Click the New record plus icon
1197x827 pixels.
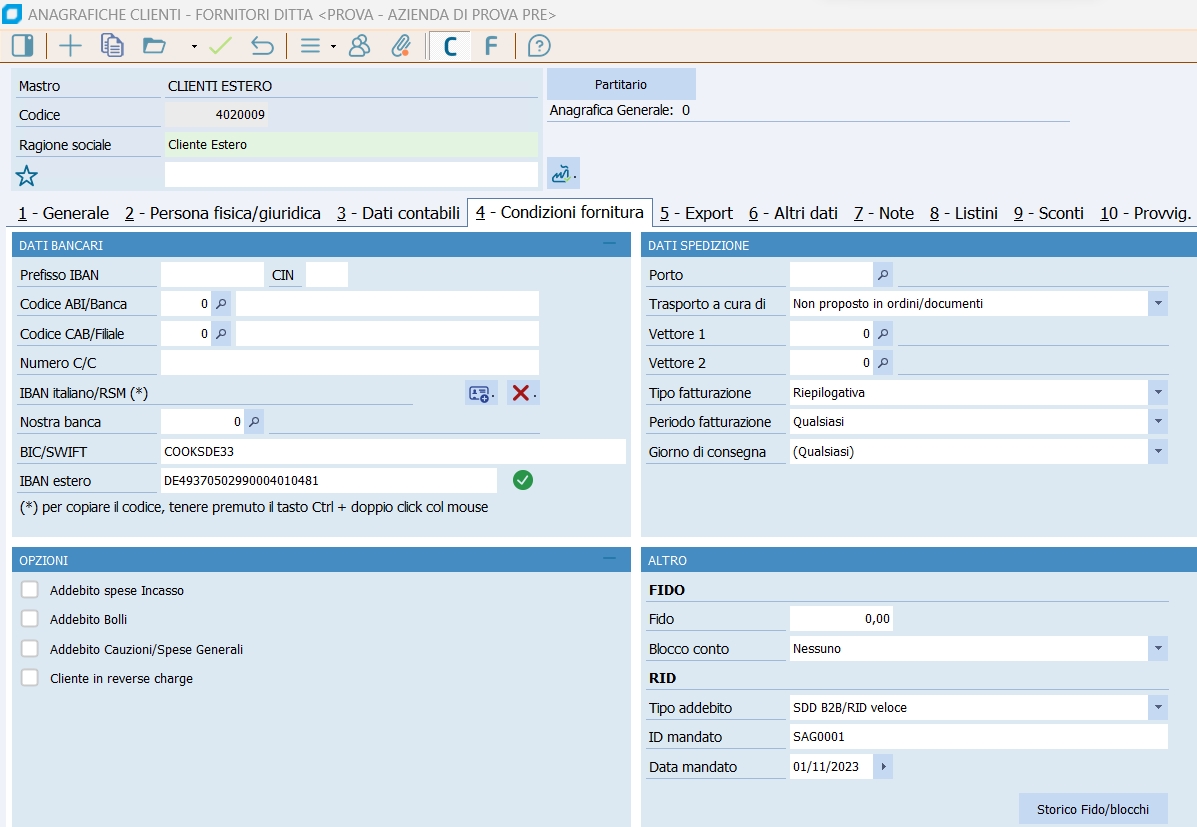point(71,46)
